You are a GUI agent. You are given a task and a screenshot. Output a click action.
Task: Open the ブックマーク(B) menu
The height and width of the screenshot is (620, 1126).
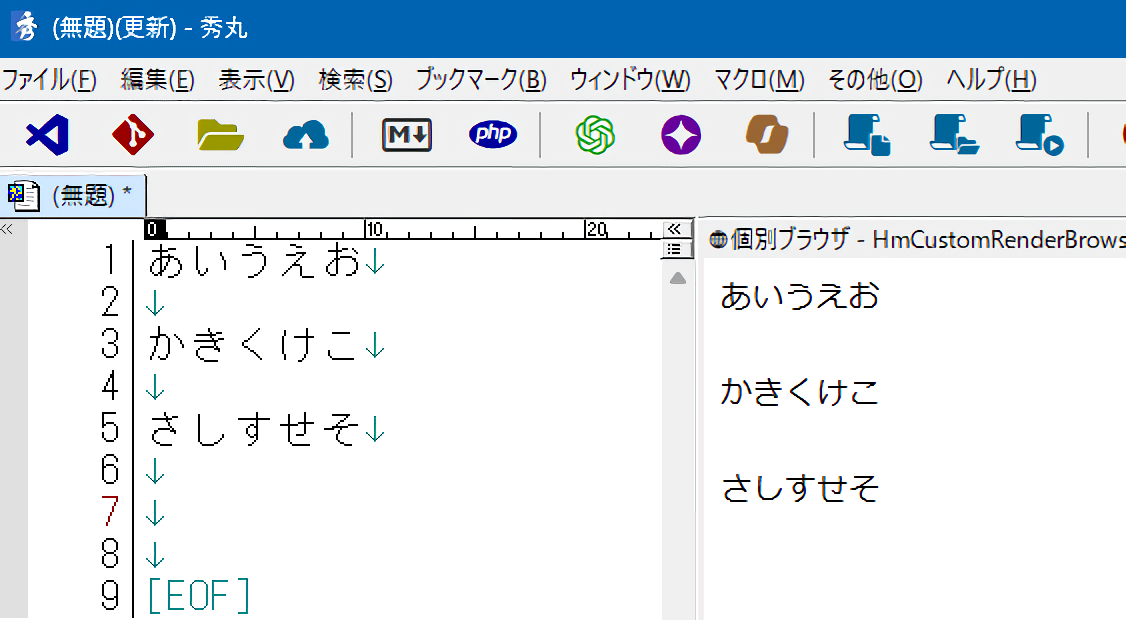pyautogui.click(x=481, y=80)
